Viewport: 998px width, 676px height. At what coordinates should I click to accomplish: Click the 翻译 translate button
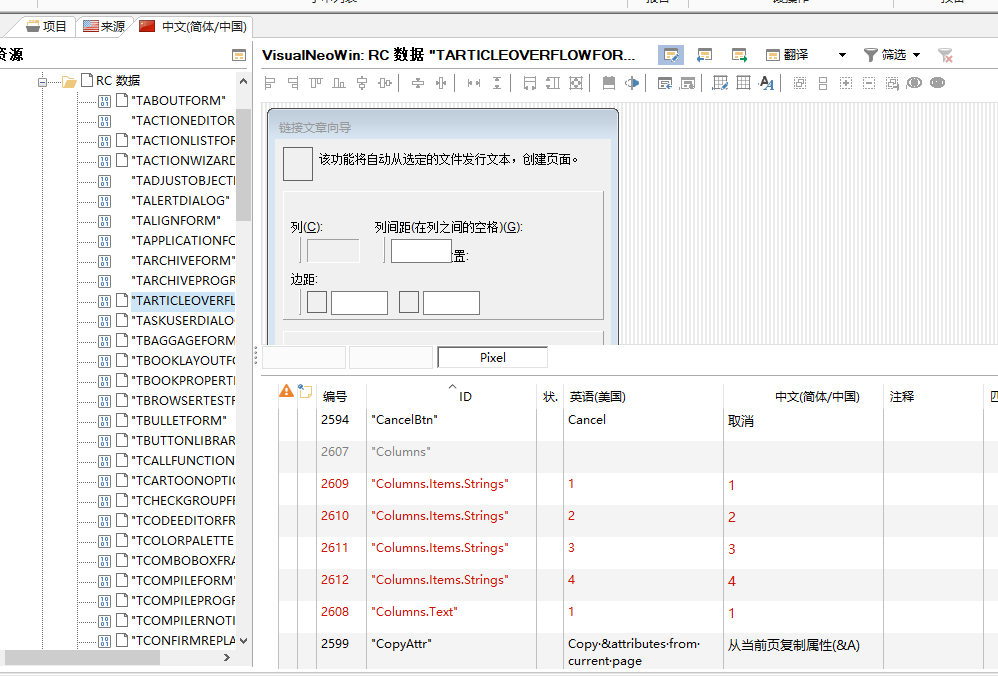(x=787, y=55)
